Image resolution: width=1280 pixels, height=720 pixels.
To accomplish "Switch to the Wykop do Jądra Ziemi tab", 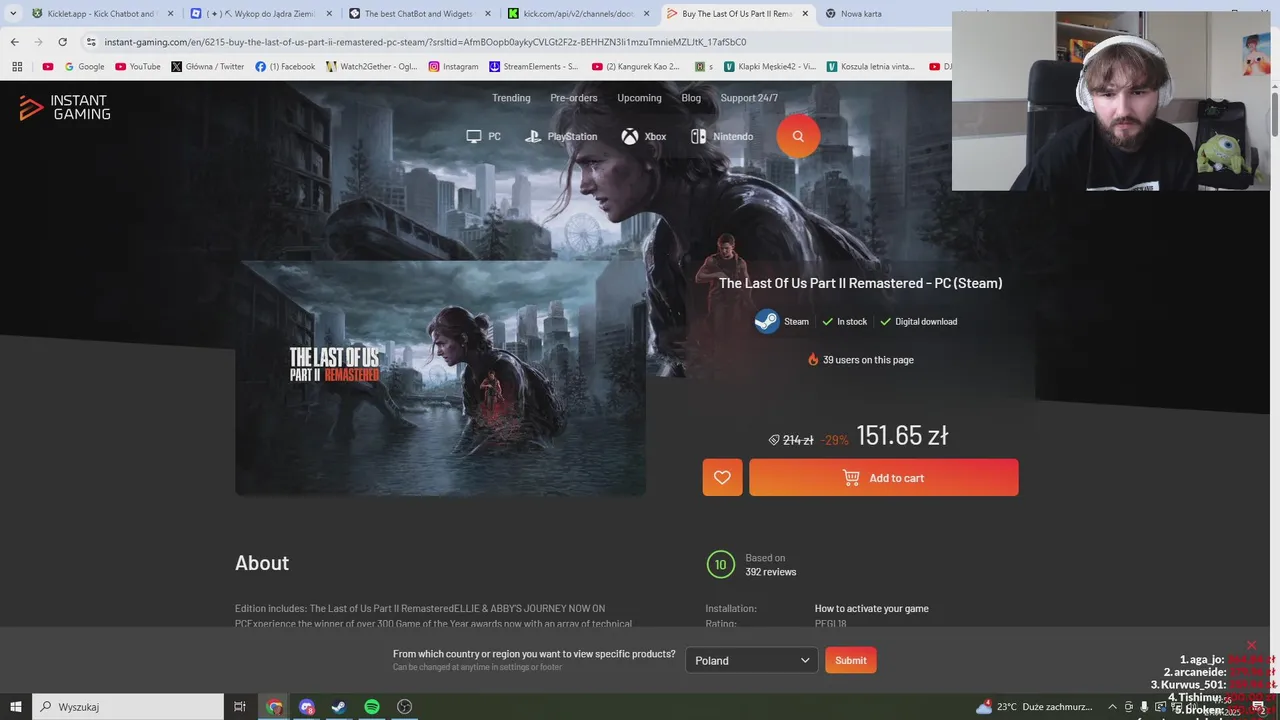I will 260,14.
